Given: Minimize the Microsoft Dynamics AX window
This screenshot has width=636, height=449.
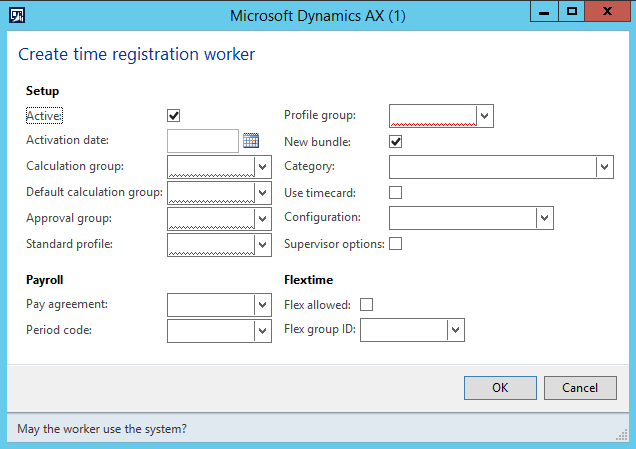Looking at the screenshot, I should coord(544,11).
